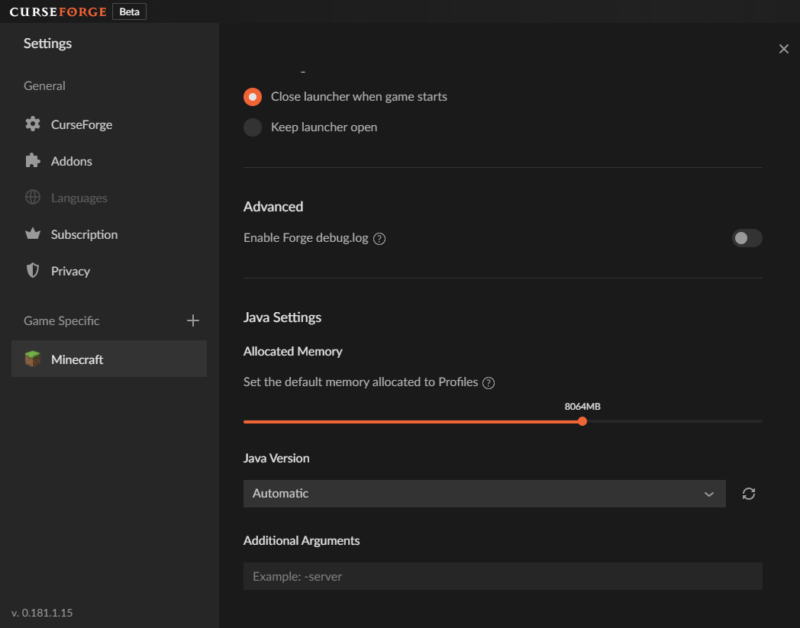Click the General section label
800x628 pixels.
[44, 86]
